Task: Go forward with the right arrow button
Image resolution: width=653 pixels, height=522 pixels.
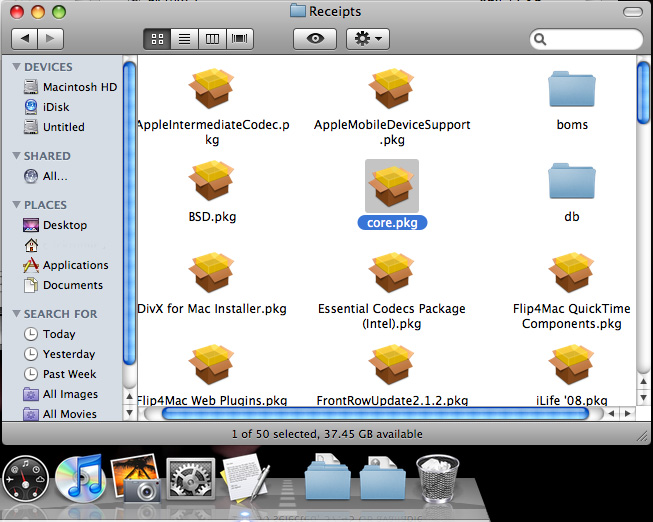Action: 50,39
